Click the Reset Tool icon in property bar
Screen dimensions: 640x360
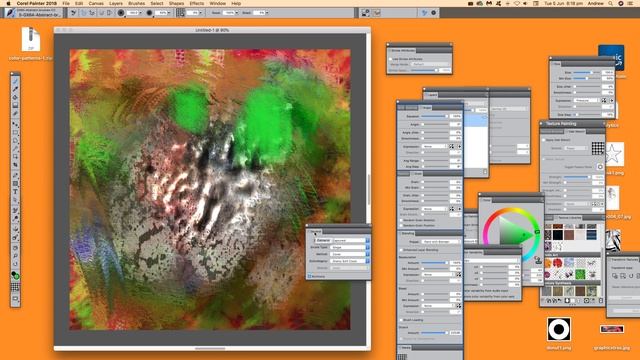point(73,13)
